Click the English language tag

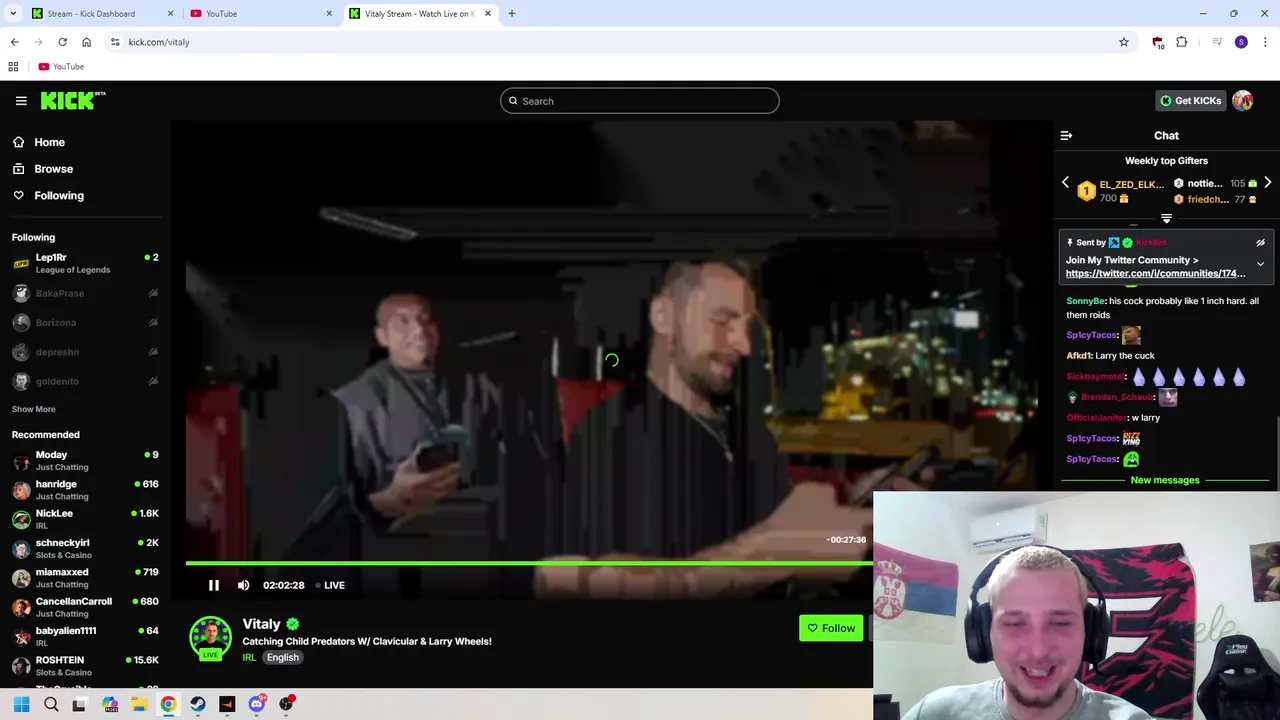pos(283,657)
